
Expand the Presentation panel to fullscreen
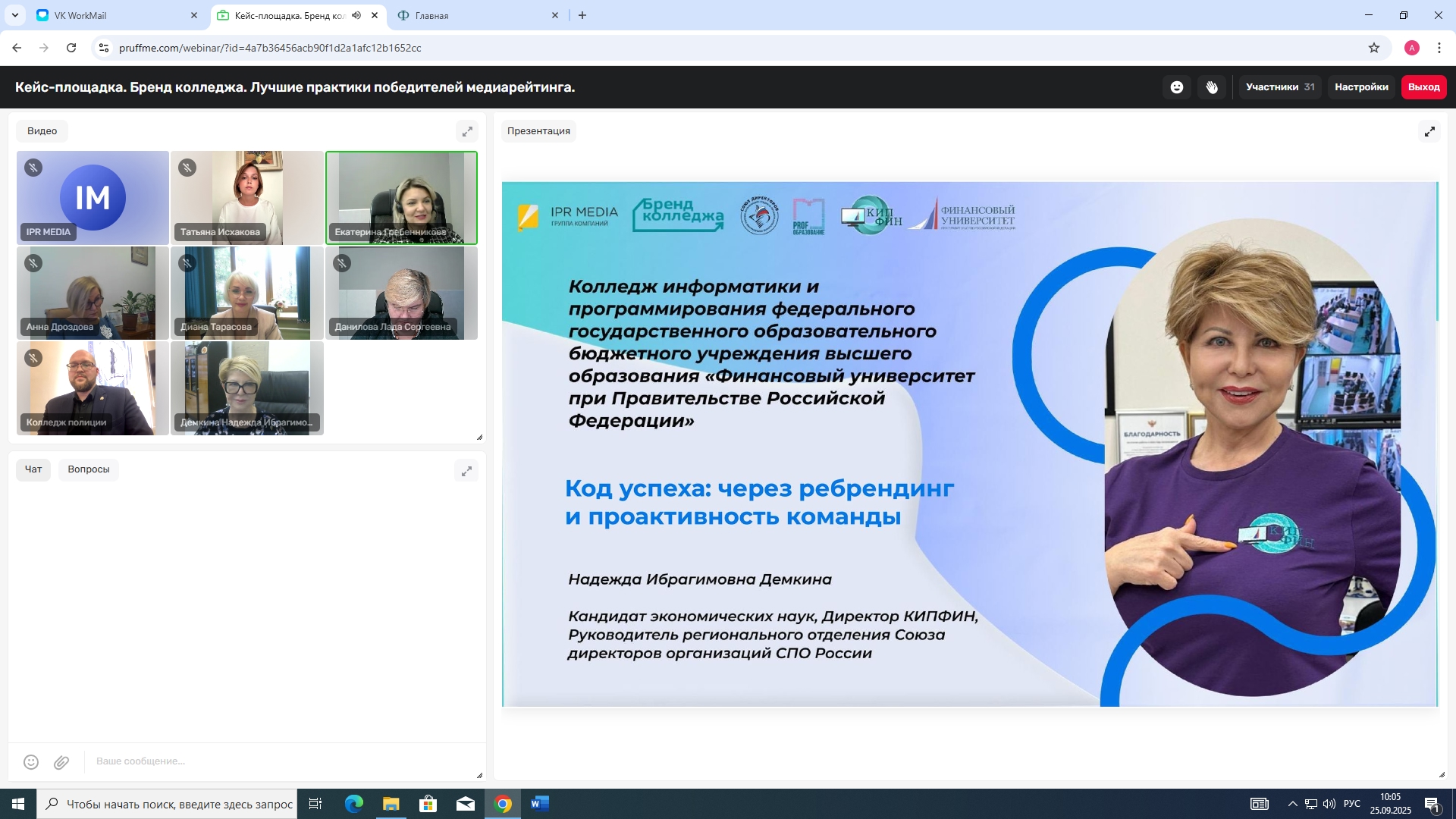(x=1429, y=131)
